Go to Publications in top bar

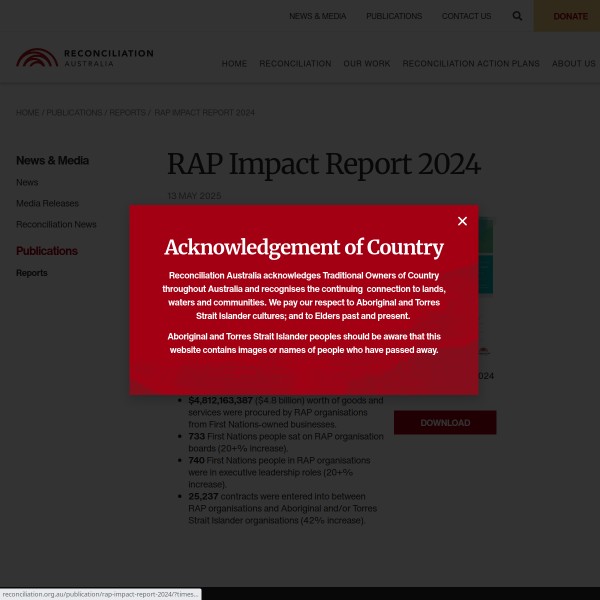(x=393, y=16)
